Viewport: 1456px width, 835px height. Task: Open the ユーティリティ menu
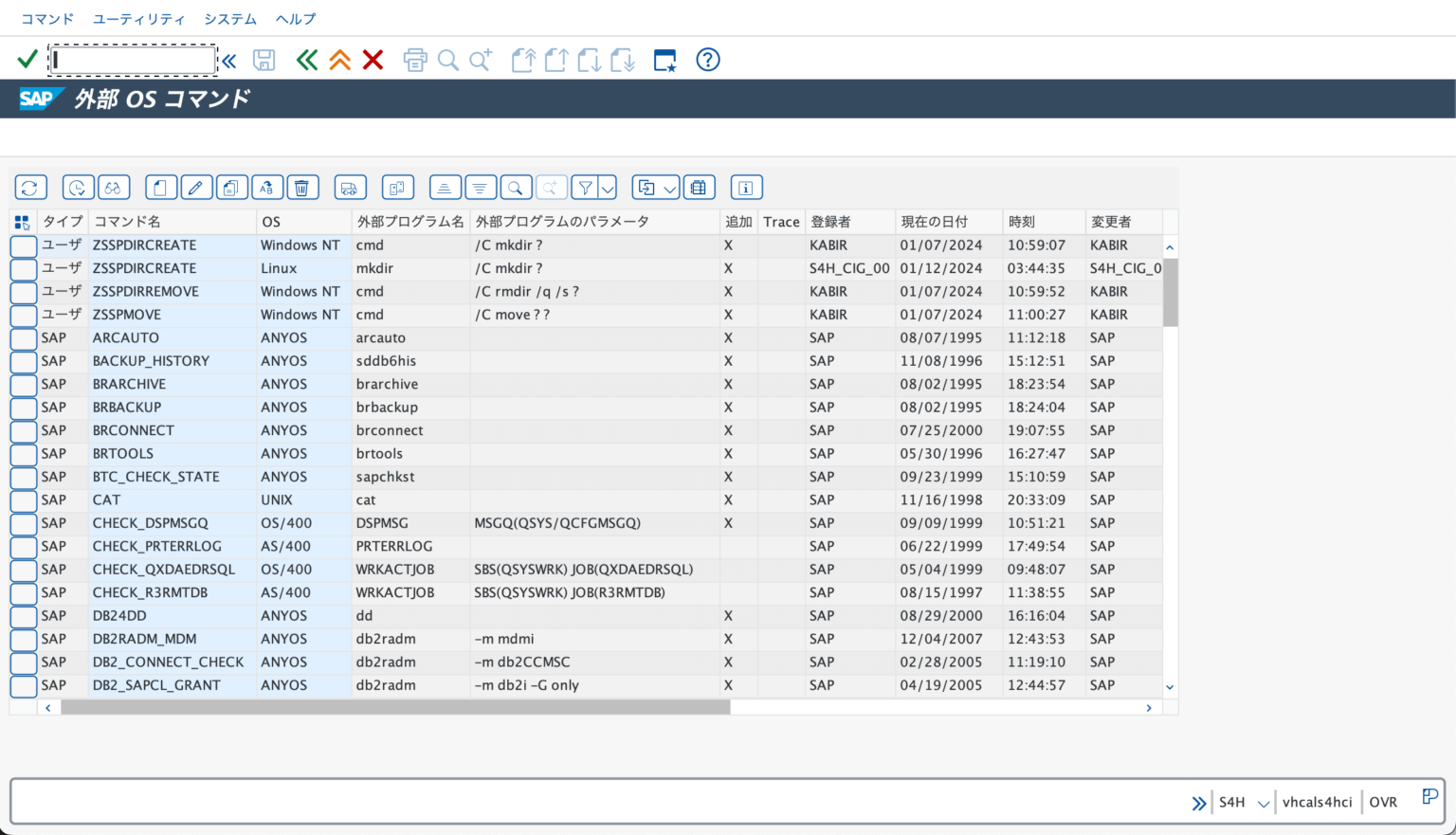(x=138, y=17)
